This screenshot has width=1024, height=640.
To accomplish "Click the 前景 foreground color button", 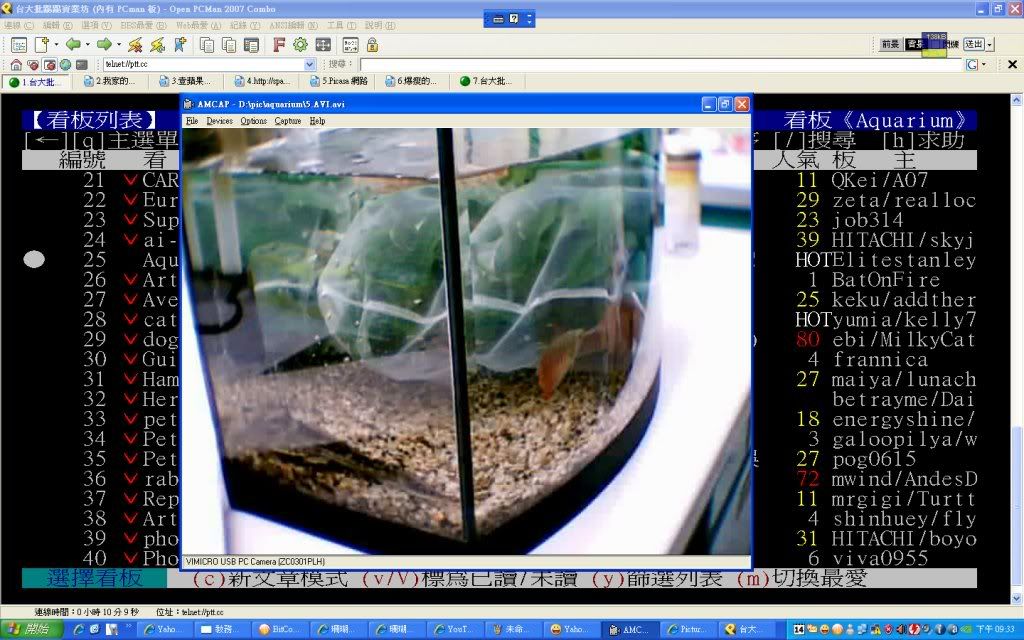I will [890, 44].
